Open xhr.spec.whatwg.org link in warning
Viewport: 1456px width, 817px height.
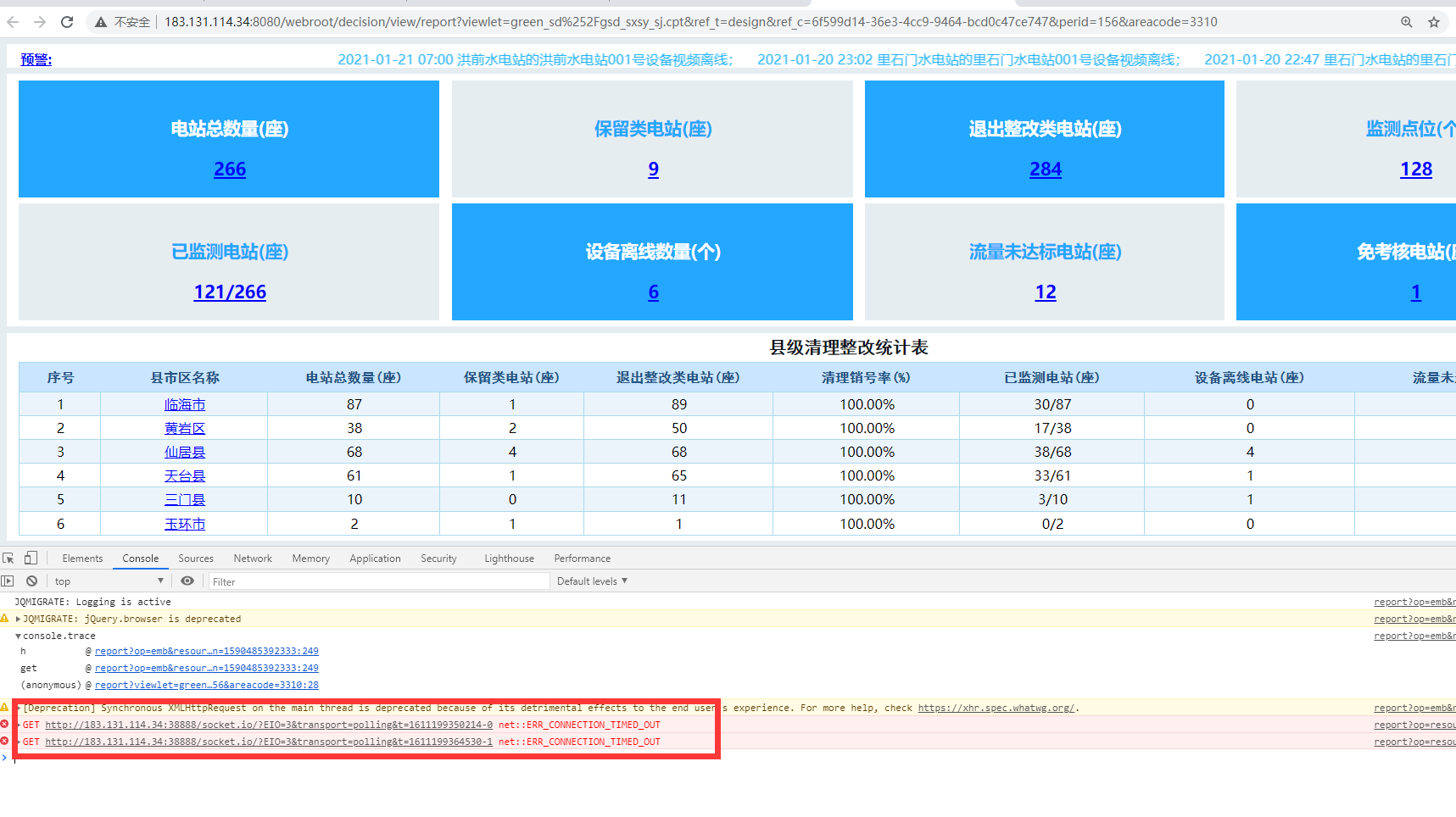pyautogui.click(x=996, y=708)
